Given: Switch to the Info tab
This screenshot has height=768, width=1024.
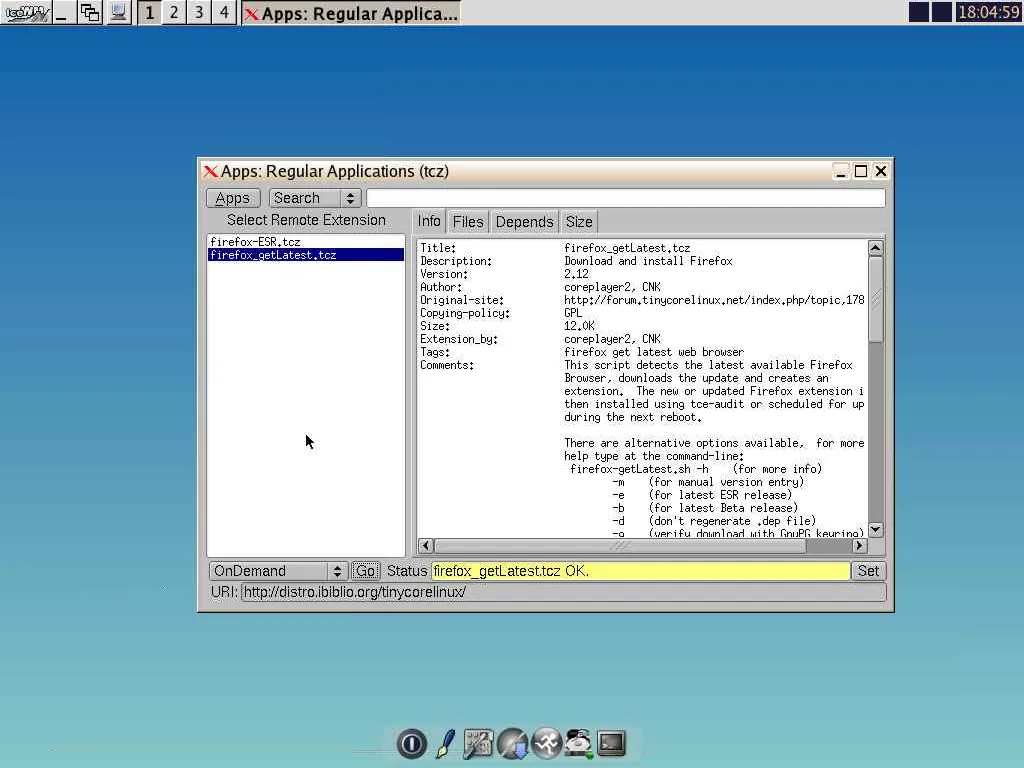Looking at the screenshot, I should pos(429,221).
